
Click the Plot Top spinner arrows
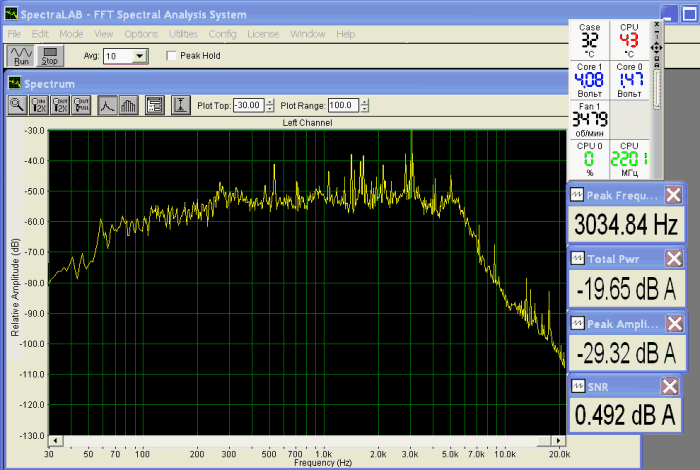(x=268, y=105)
